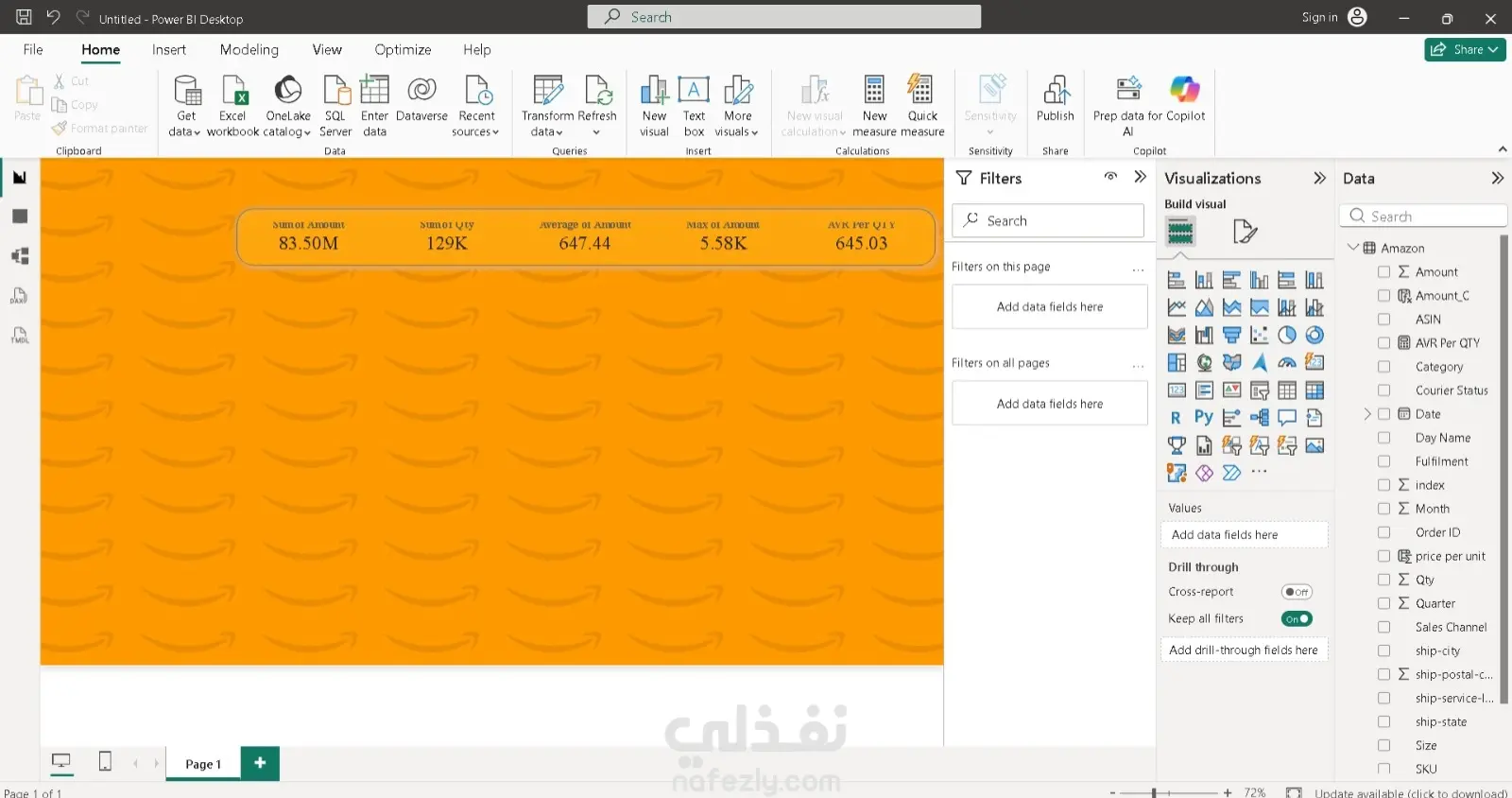
Task: Check the ASIN field
Action: (x=1383, y=319)
